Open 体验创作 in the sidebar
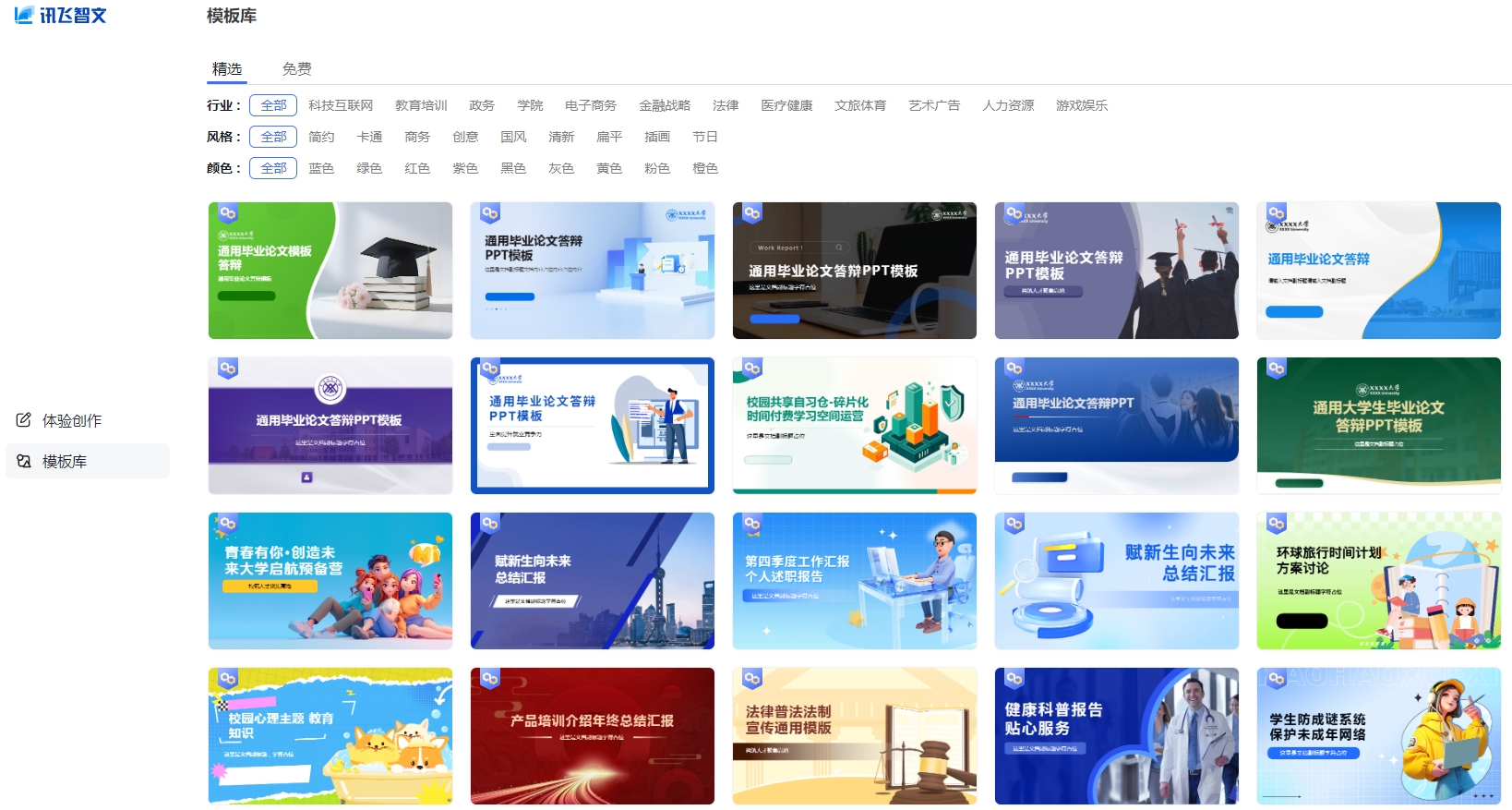 point(88,420)
